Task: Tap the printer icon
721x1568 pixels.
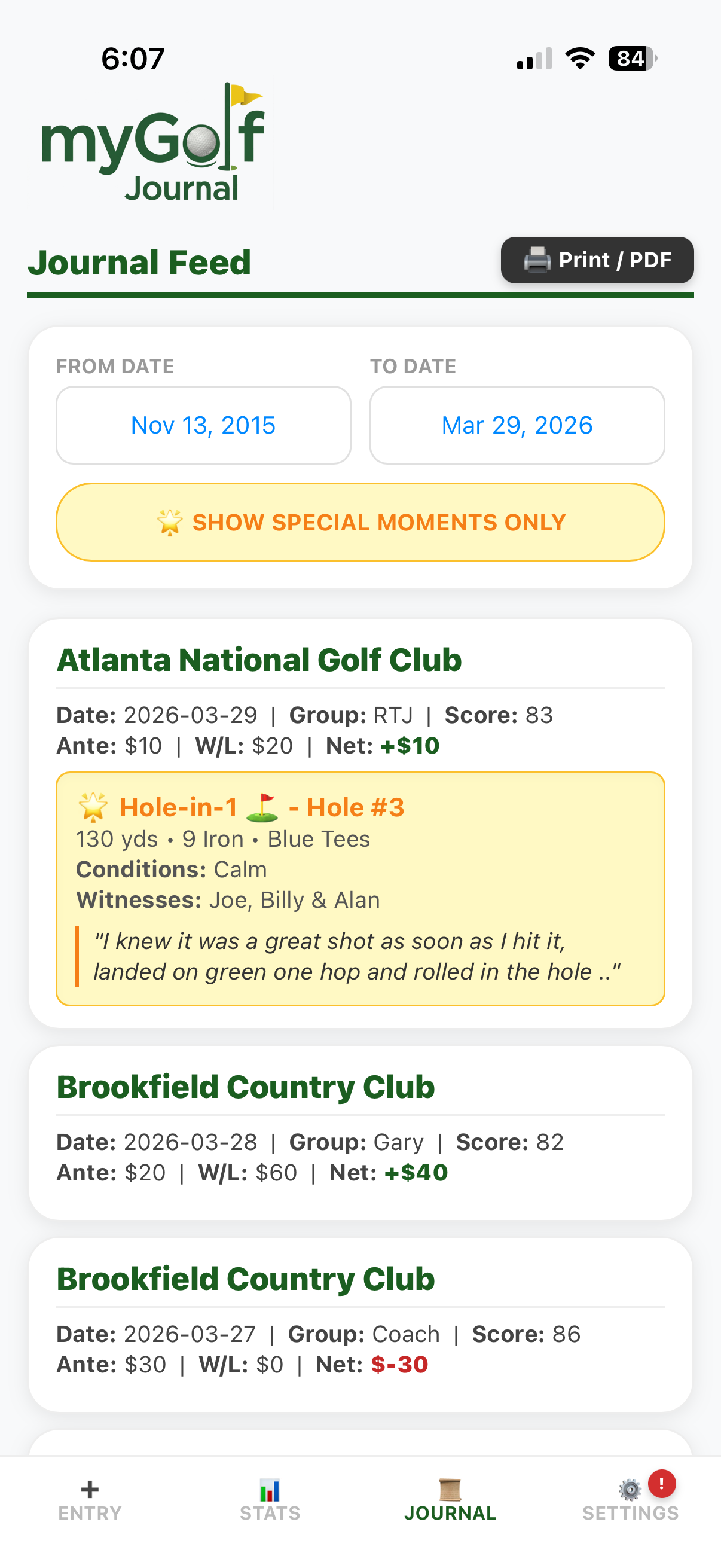Action: tap(537, 261)
